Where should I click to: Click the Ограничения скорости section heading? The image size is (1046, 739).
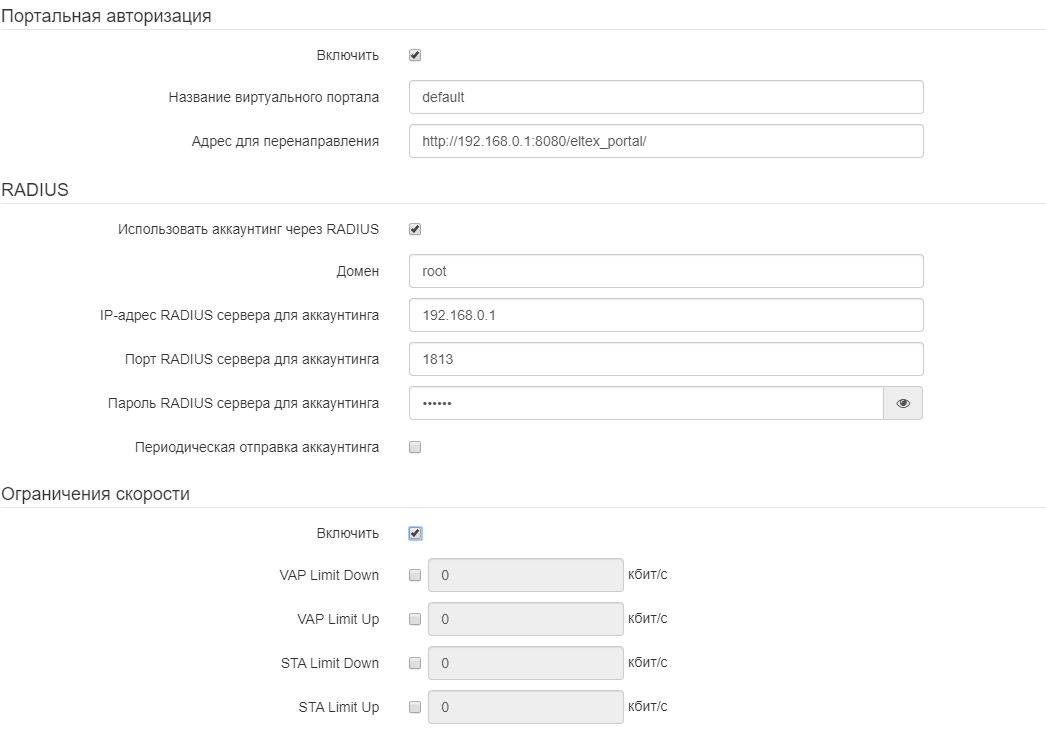coord(96,493)
